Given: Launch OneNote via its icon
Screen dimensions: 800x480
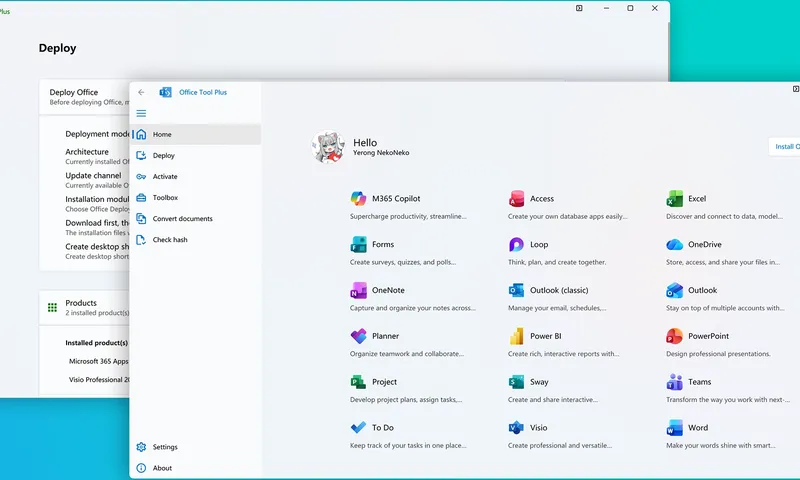Looking at the screenshot, I should click(x=358, y=290).
